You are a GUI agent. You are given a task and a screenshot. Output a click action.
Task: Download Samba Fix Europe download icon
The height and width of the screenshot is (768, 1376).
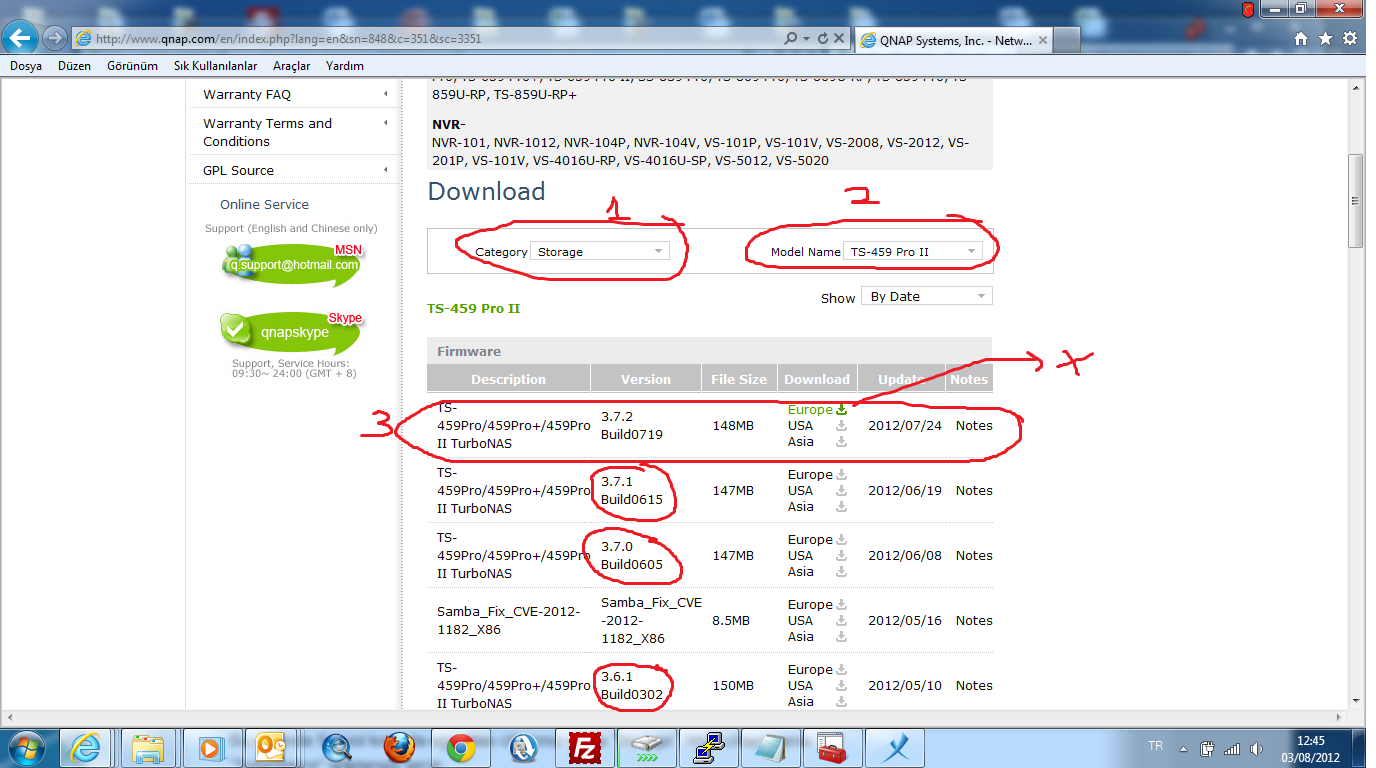(841, 605)
